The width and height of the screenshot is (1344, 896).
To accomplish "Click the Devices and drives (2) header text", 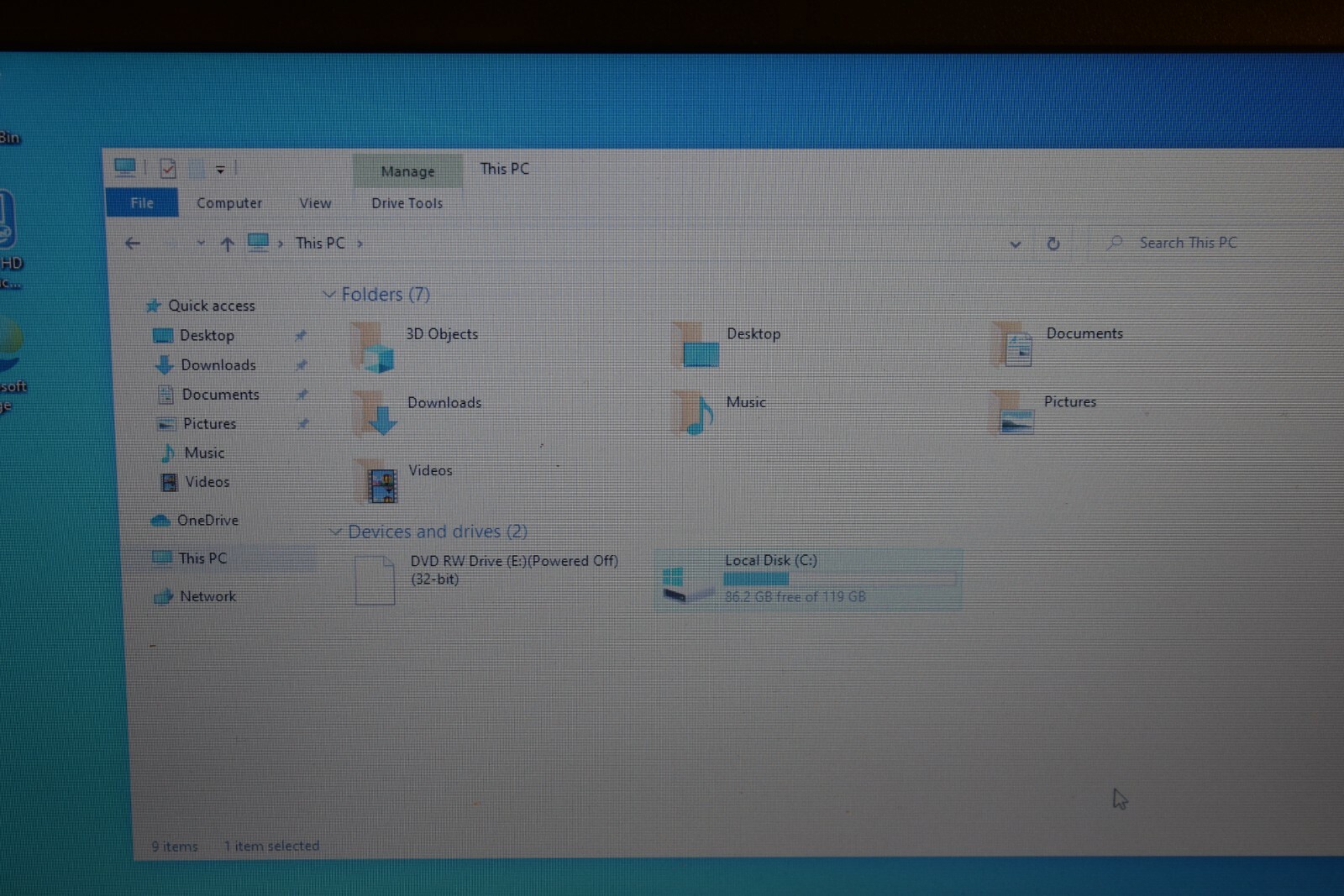I will tap(438, 532).
